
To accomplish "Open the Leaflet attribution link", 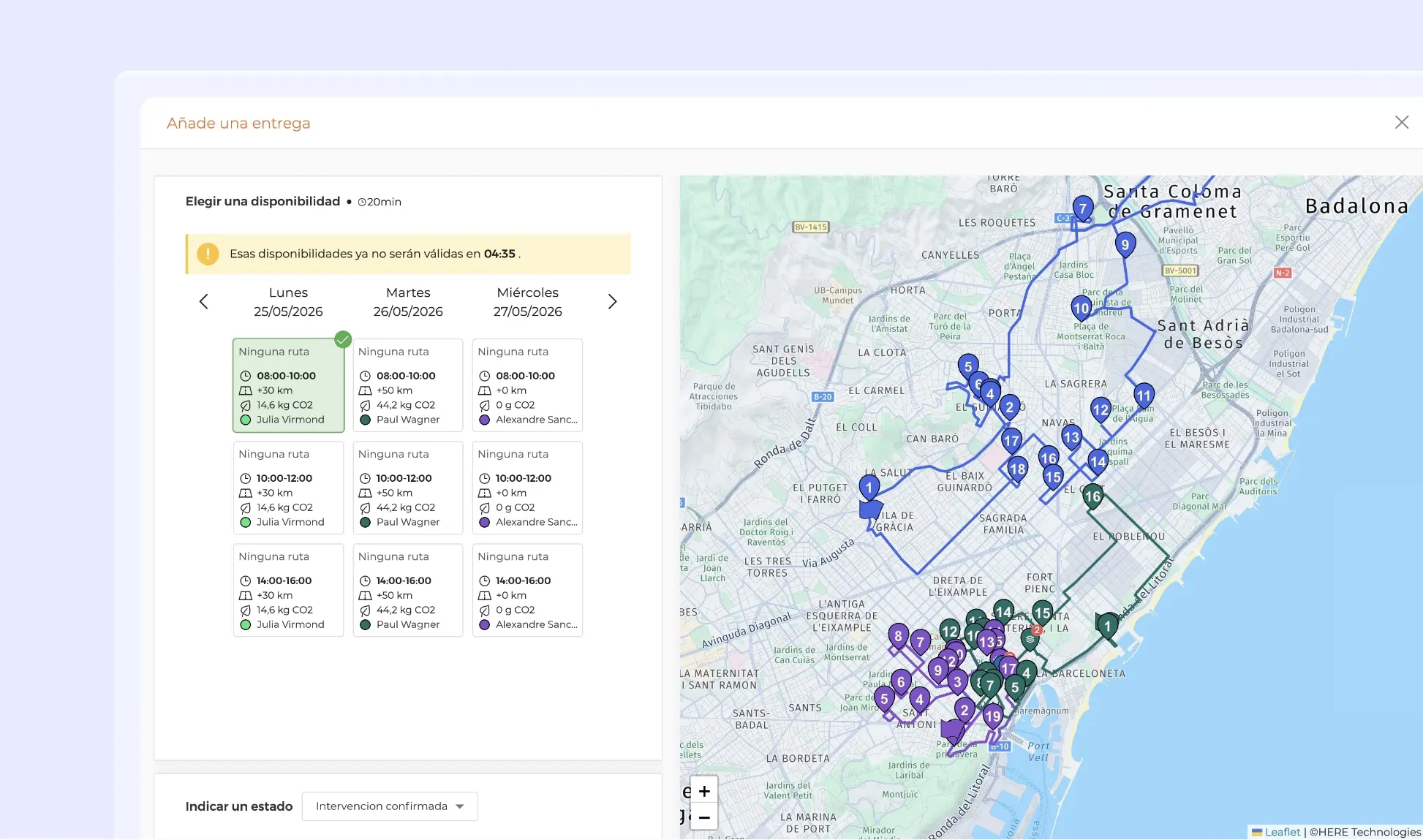I will [x=1283, y=832].
